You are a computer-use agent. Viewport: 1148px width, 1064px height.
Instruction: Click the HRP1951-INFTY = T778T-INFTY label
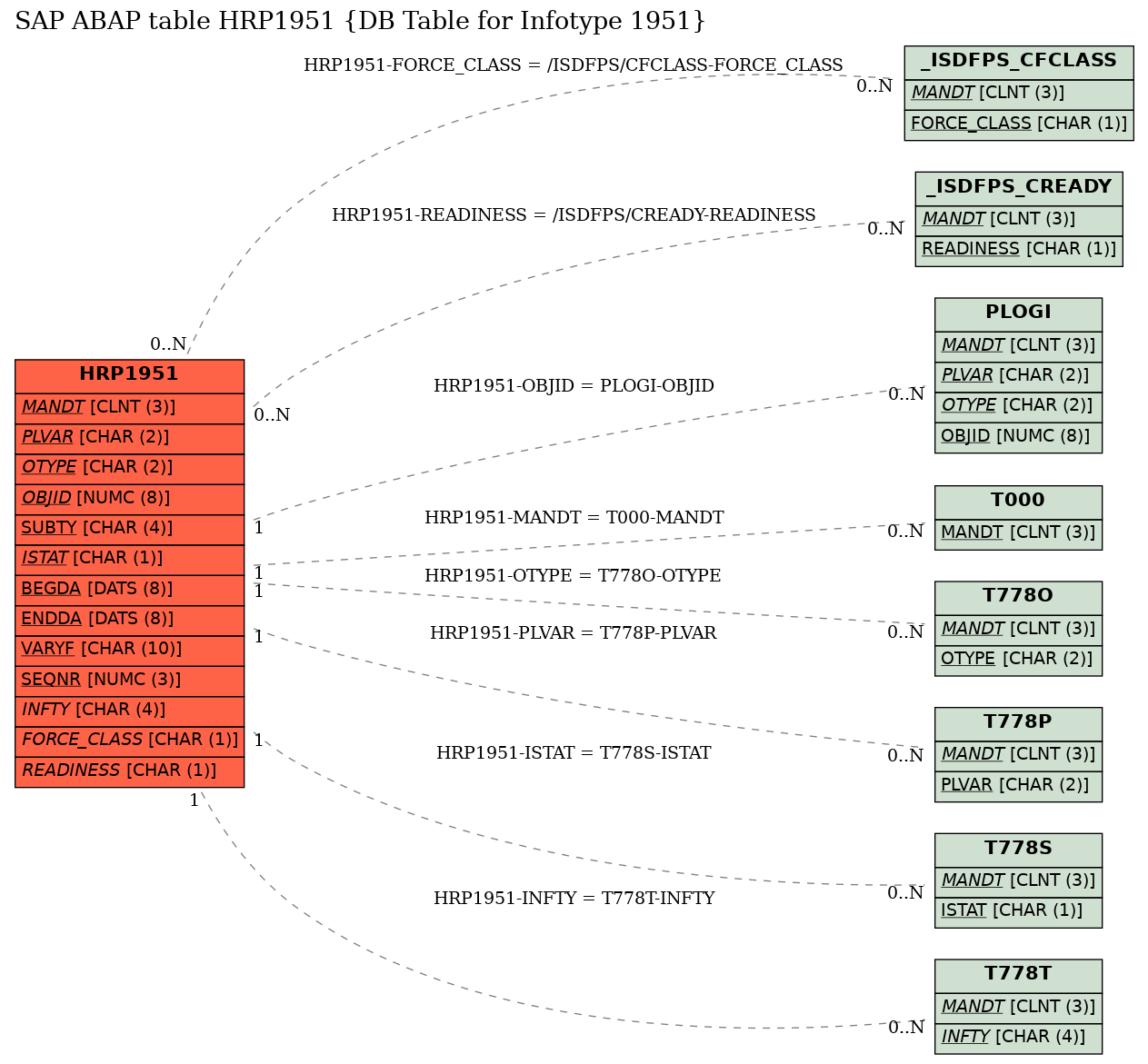click(x=574, y=899)
